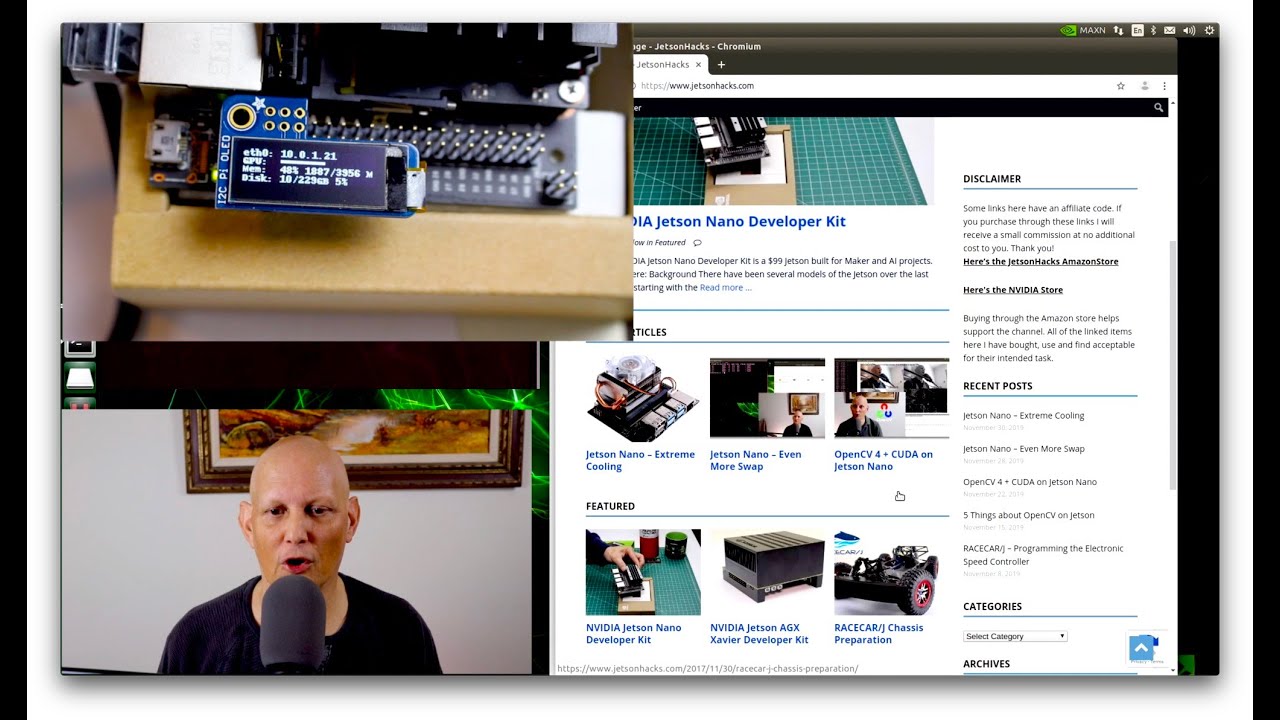Click the NVIDIA power mode indicator icon
Screen dimensions: 1280x720
1068,30
